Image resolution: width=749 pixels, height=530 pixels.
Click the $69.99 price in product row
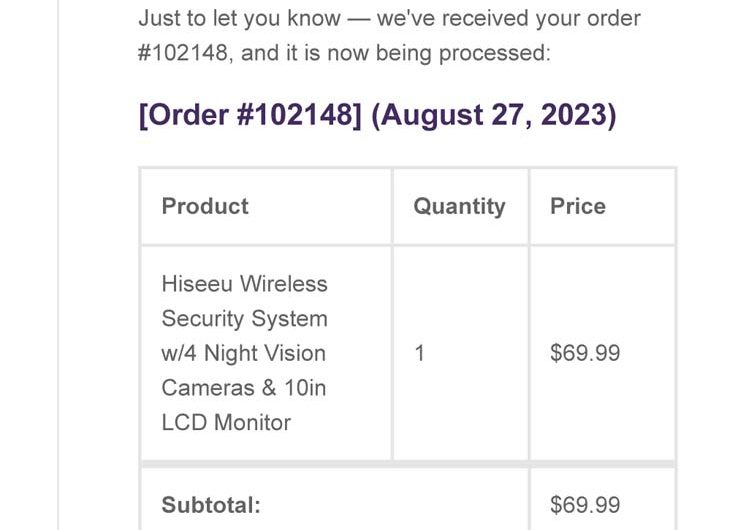[585, 353]
